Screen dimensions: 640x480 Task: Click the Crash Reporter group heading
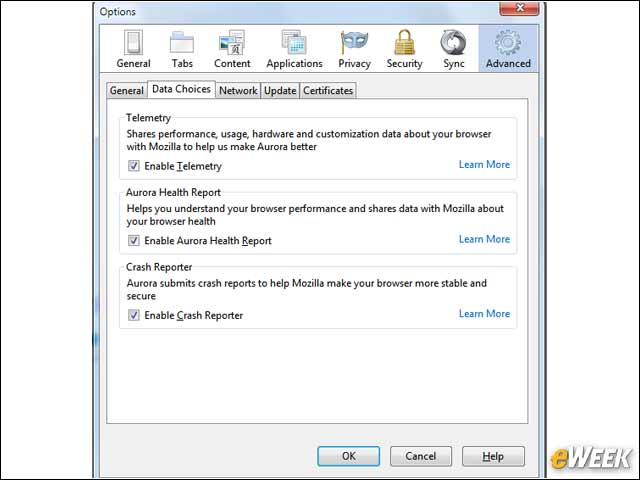point(159,267)
